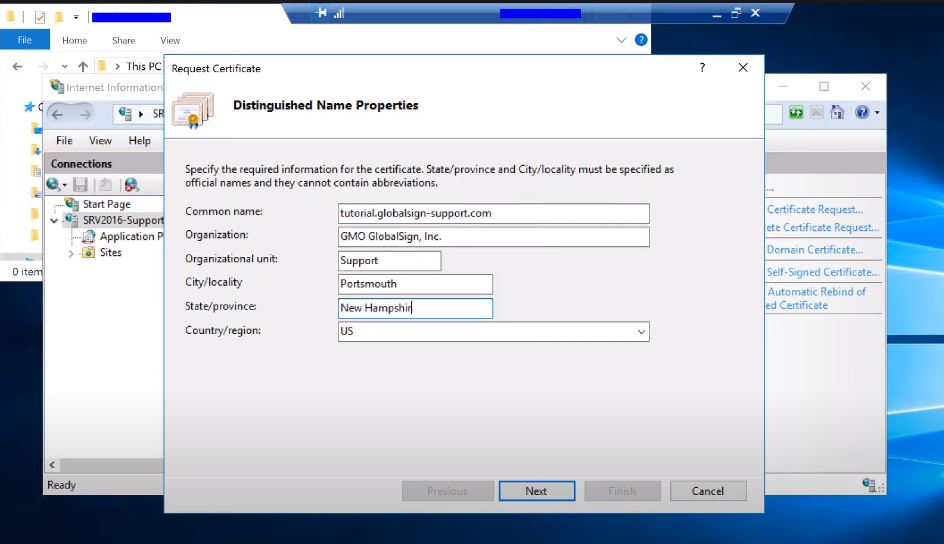
Task: Click Create Domain Certificate action link
Action: pyautogui.click(x=815, y=250)
